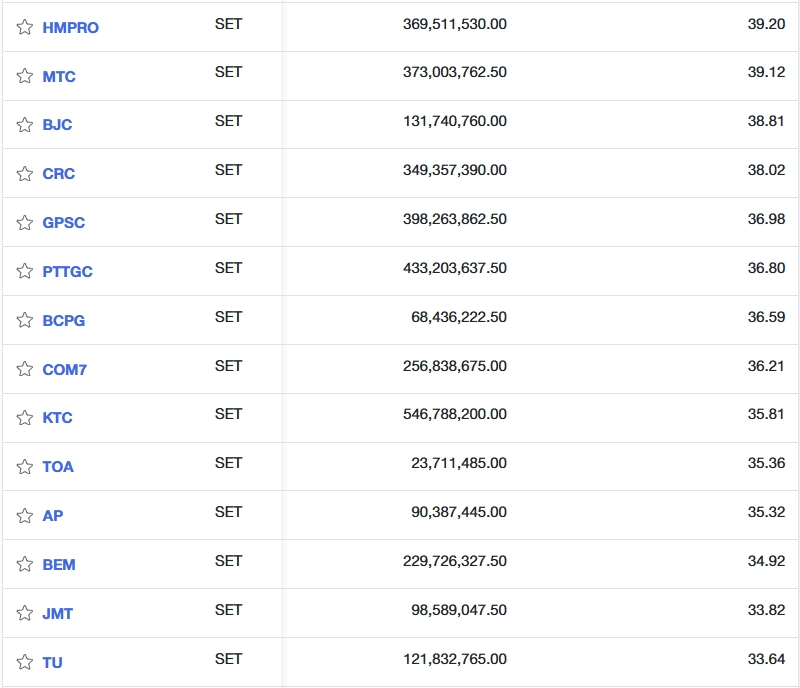Click the star icon next to GPSC
The image size is (800, 688).
(25, 223)
